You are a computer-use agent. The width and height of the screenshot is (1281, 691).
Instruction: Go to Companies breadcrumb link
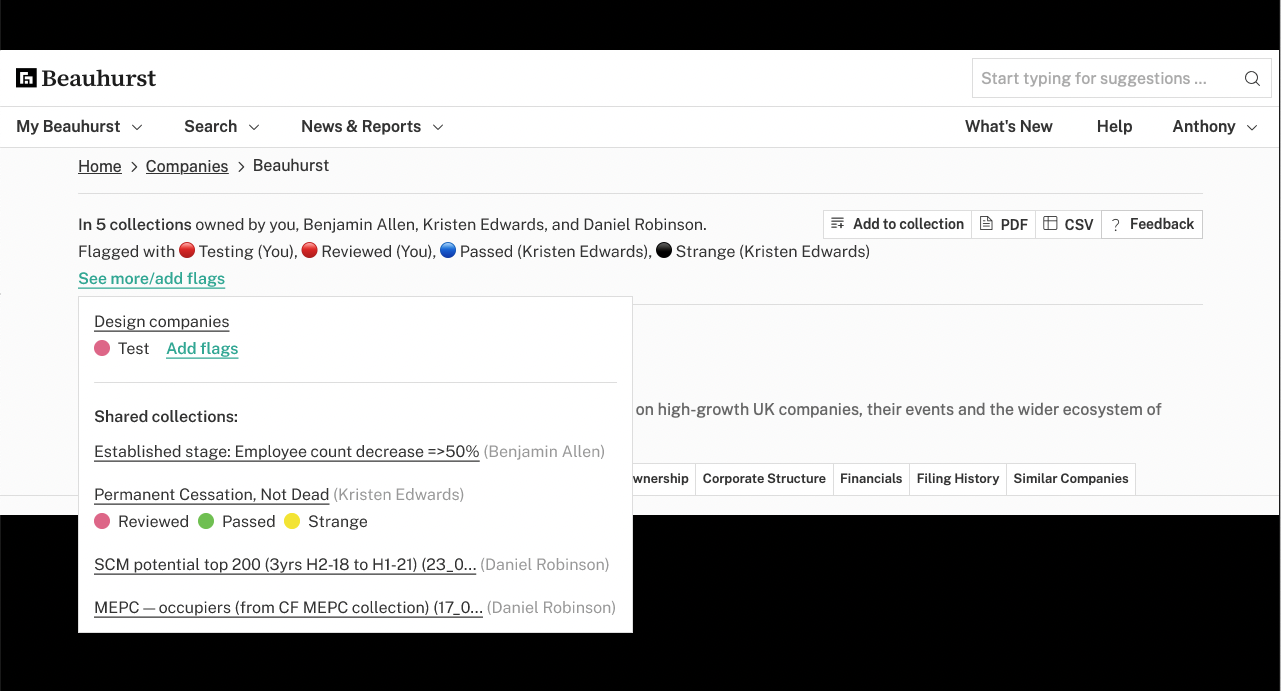[x=187, y=166]
